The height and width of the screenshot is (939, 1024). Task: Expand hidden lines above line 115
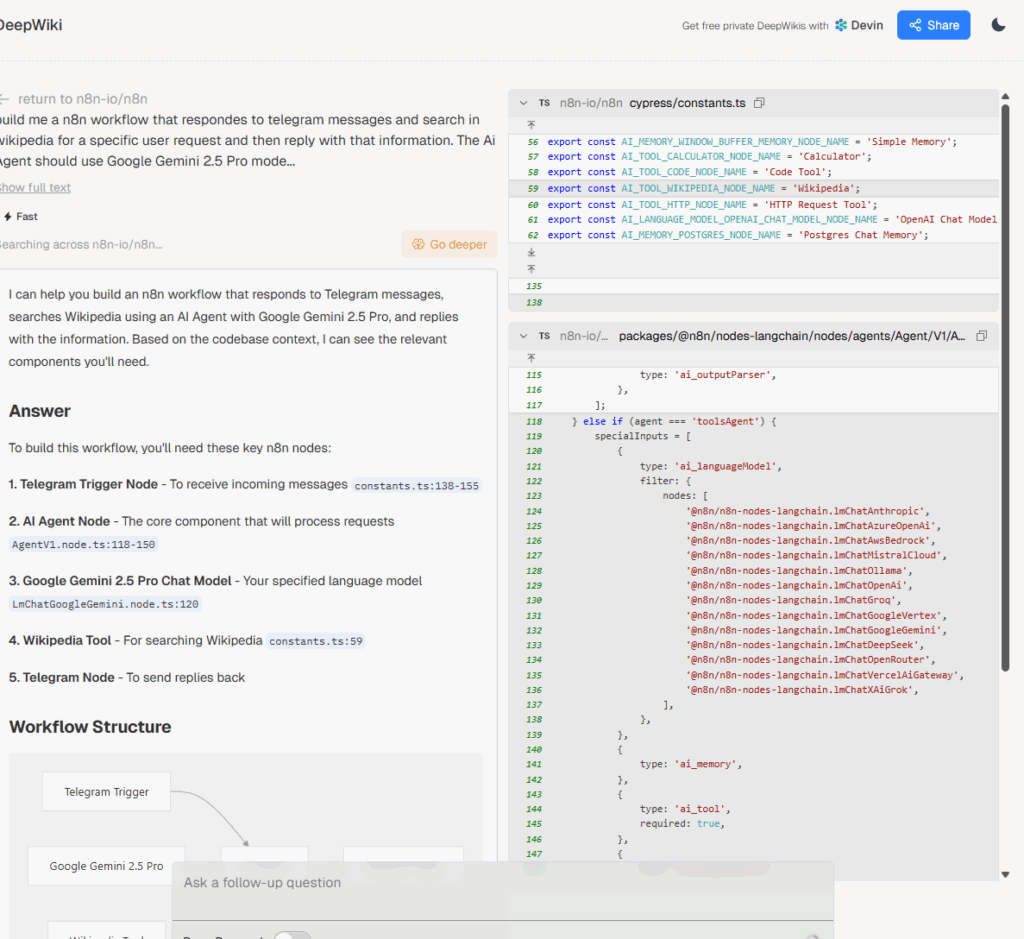531,358
